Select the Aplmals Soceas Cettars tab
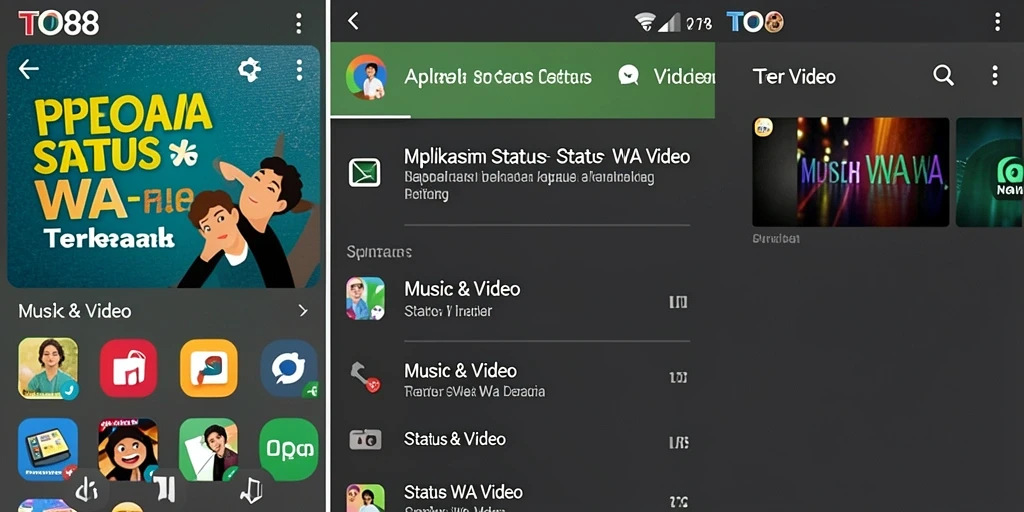The height and width of the screenshot is (512, 1024). click(498, 77)
